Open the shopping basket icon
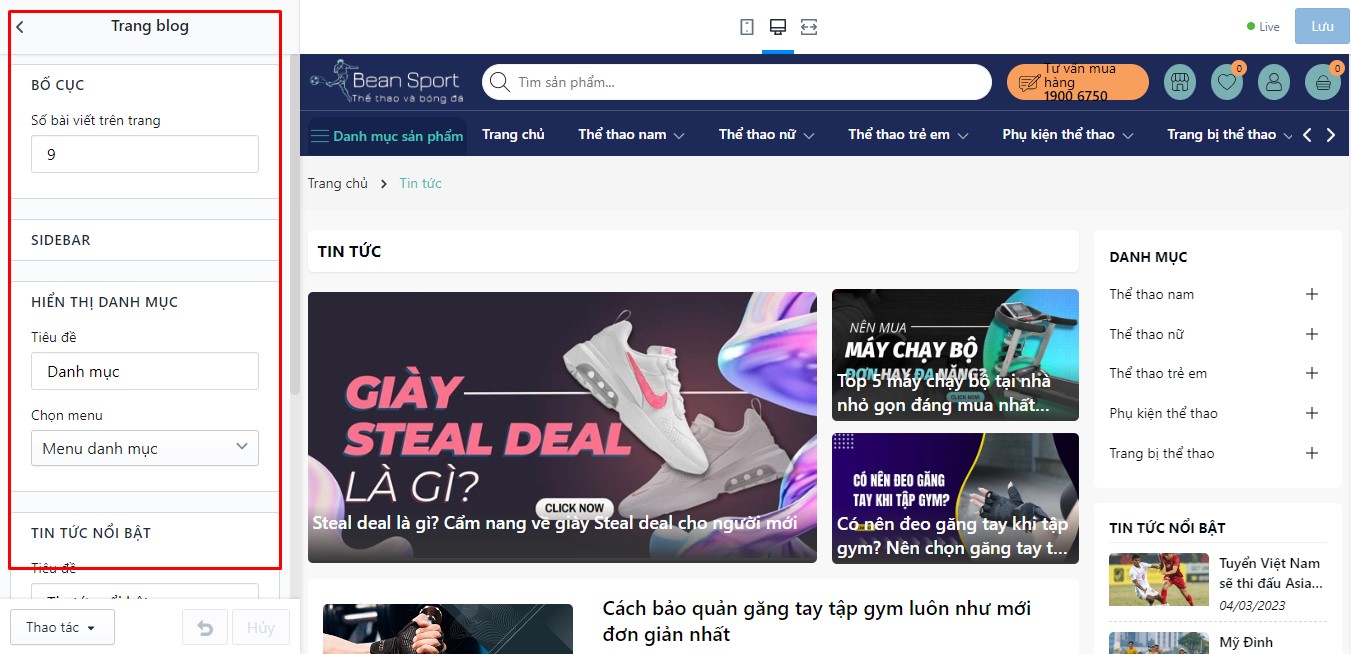Screen dimensions: 1351x654 1323,83
